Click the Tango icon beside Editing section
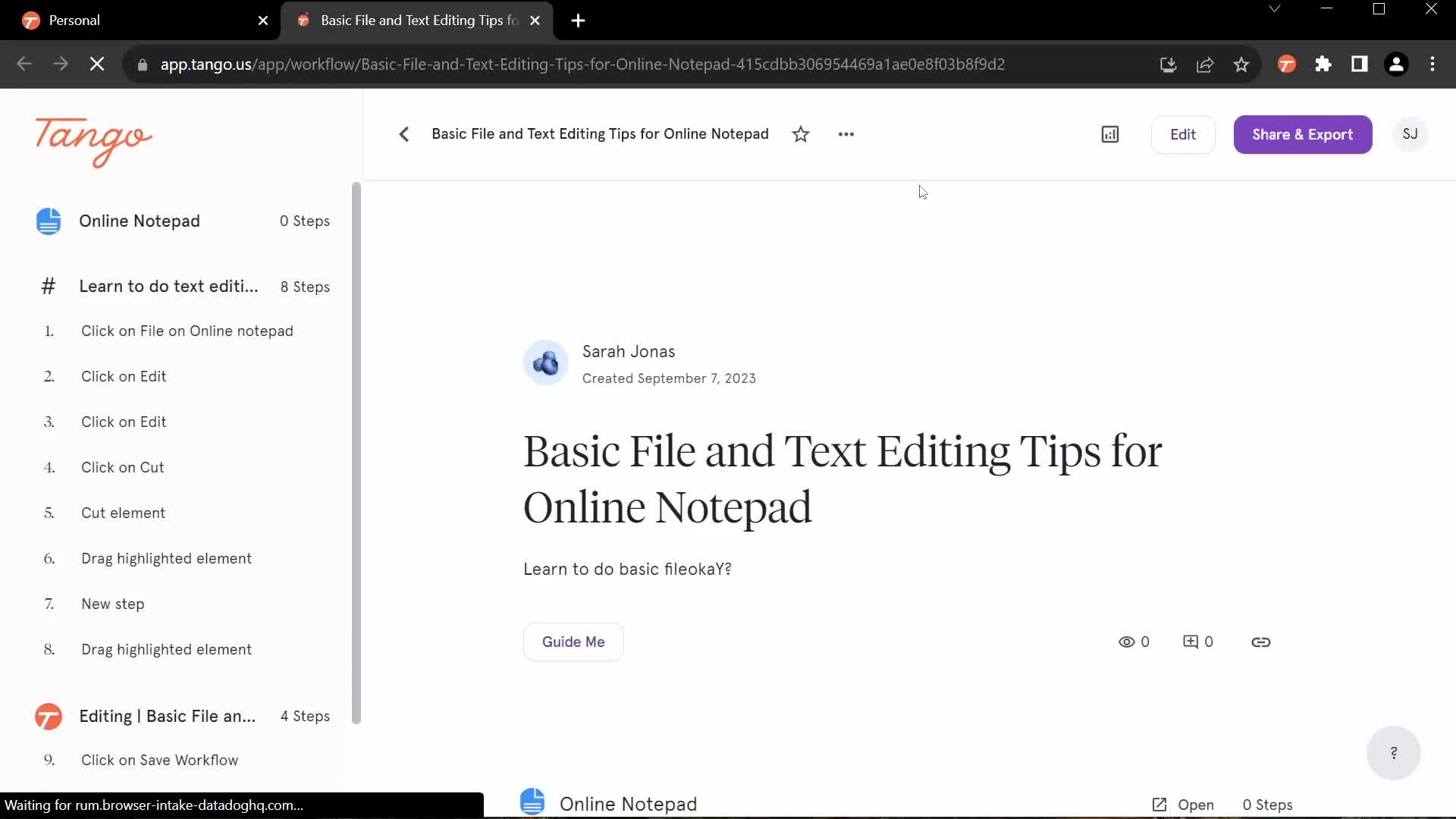Viewport: 1456px width, 819px height. [49, 716]
